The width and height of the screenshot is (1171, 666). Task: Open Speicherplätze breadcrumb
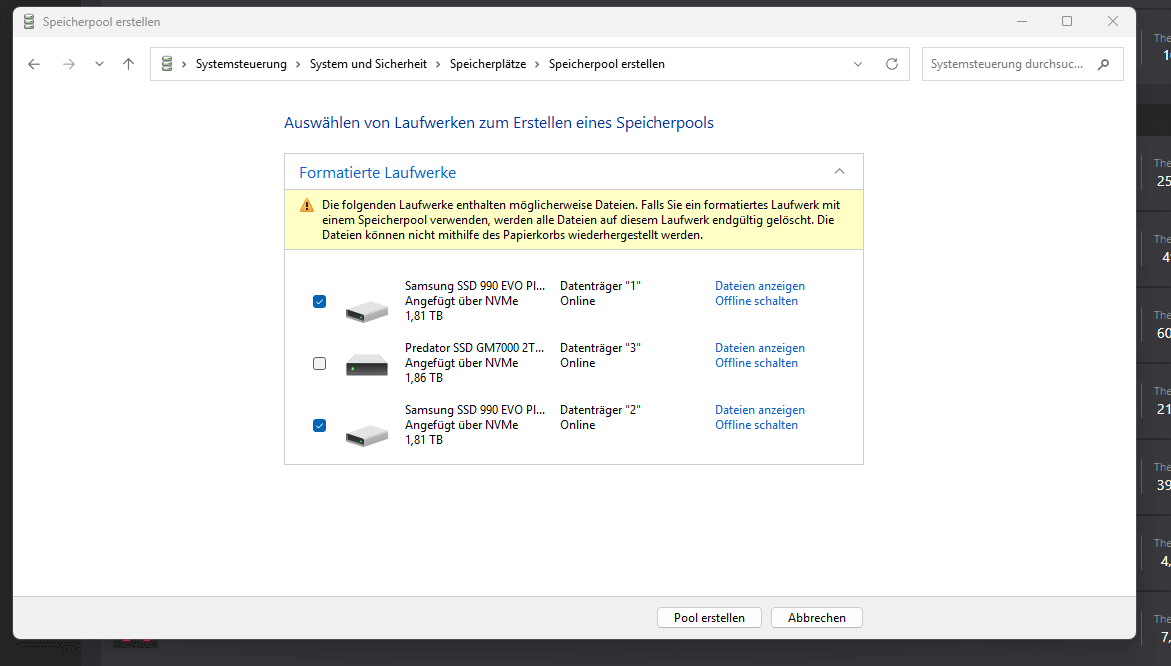click(488, 64)
